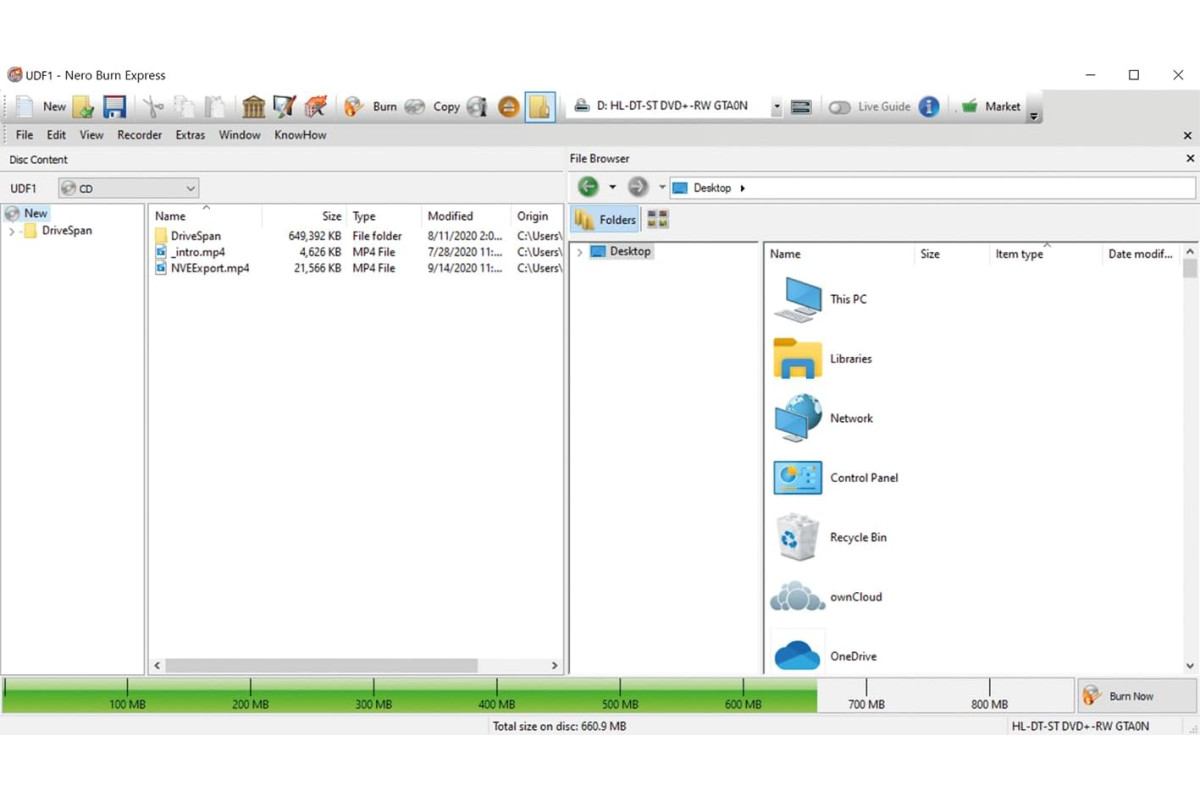Sort disc content by Origin column
Image resolution: width=1200 pixels, height=800 pixels.
[537, 216]
